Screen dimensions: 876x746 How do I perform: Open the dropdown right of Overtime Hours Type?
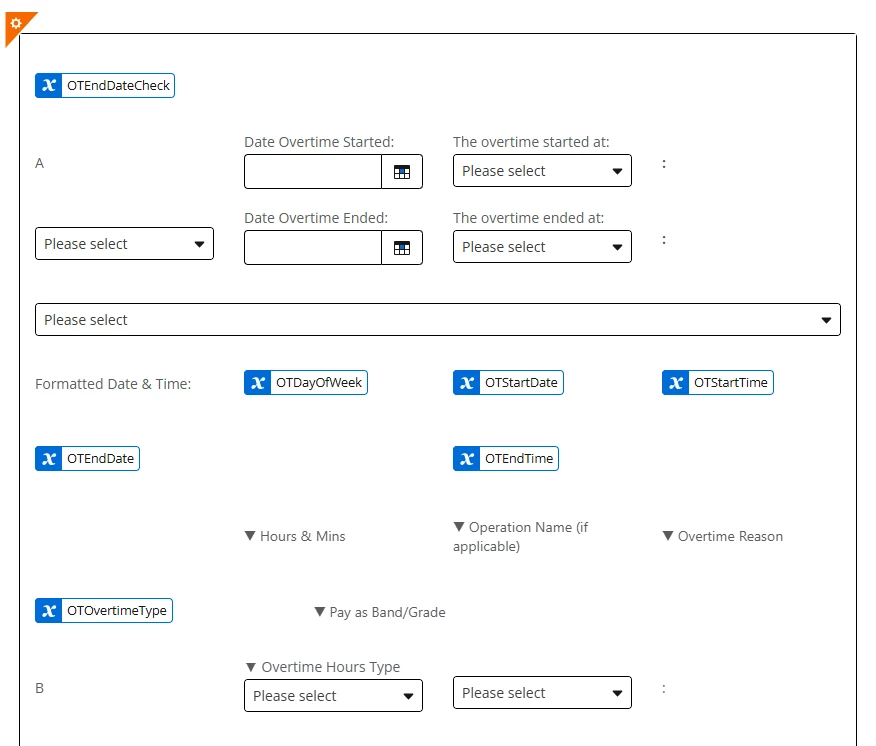click(x=542, y=693)
